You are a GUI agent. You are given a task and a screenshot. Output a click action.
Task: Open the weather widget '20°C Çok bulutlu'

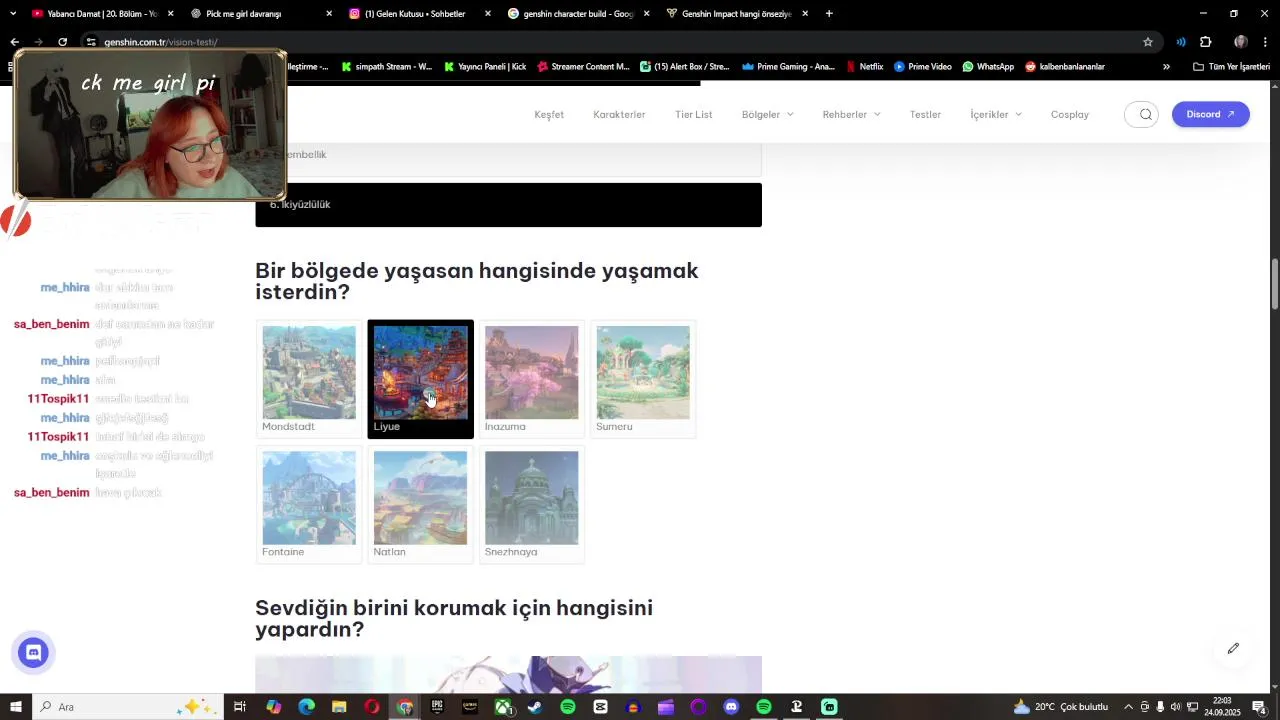[1061, 707]
